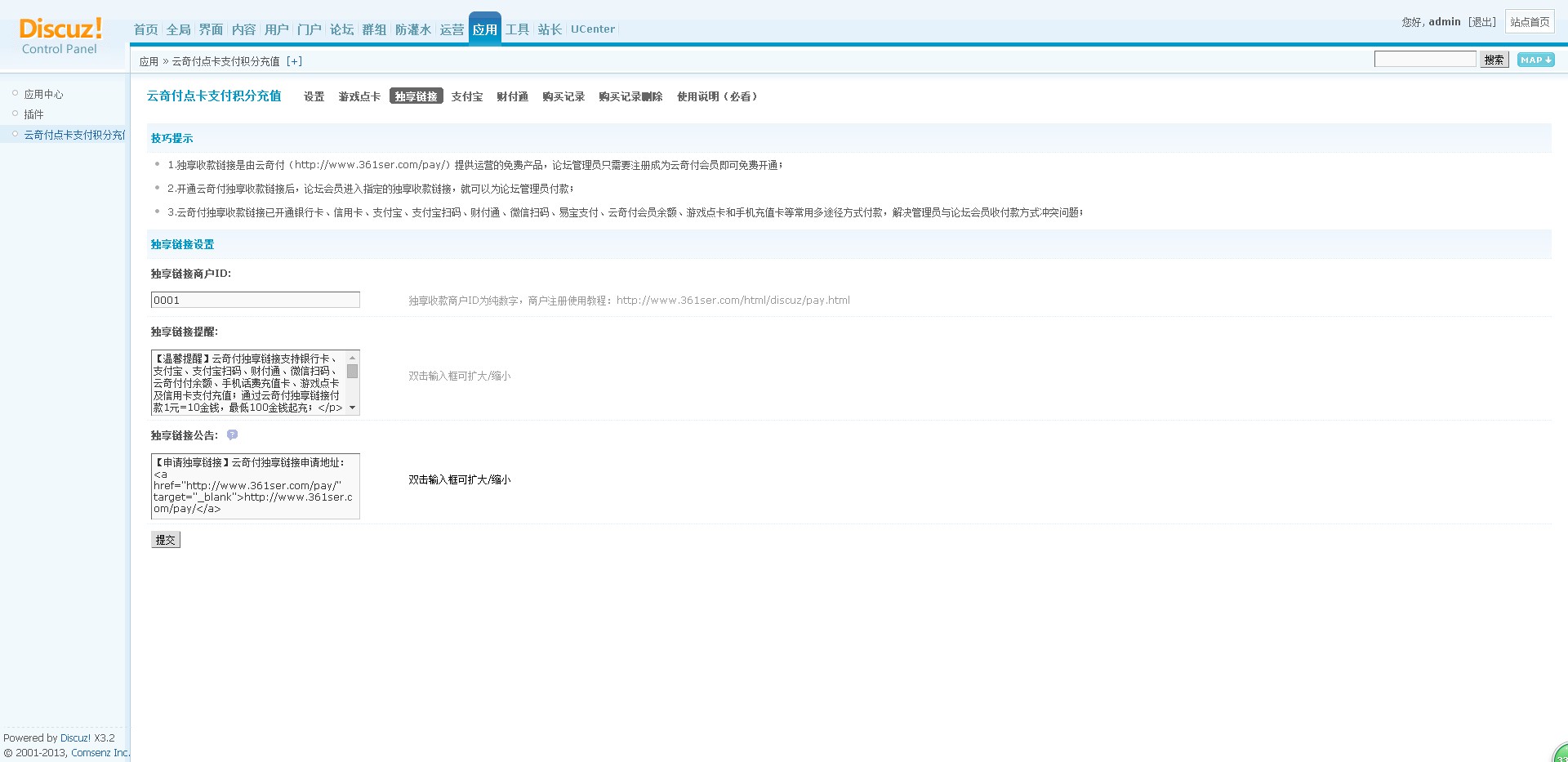Focus the top search input box

point(1425,59)
